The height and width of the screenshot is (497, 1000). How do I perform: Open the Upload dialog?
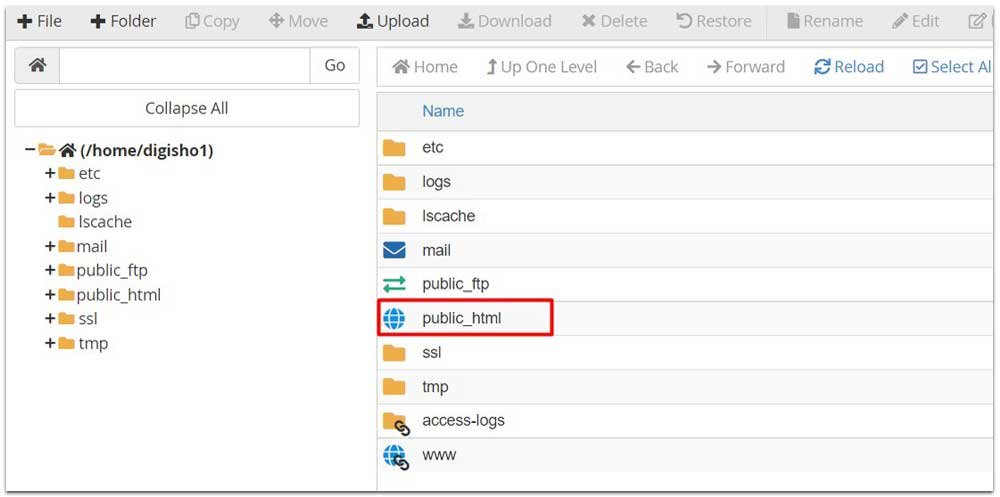pyautogui.click(x=393, y=22)
